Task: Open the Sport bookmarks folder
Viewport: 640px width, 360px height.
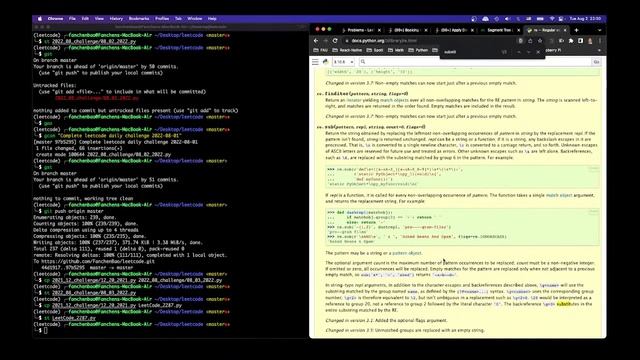Action: (375, 50)
